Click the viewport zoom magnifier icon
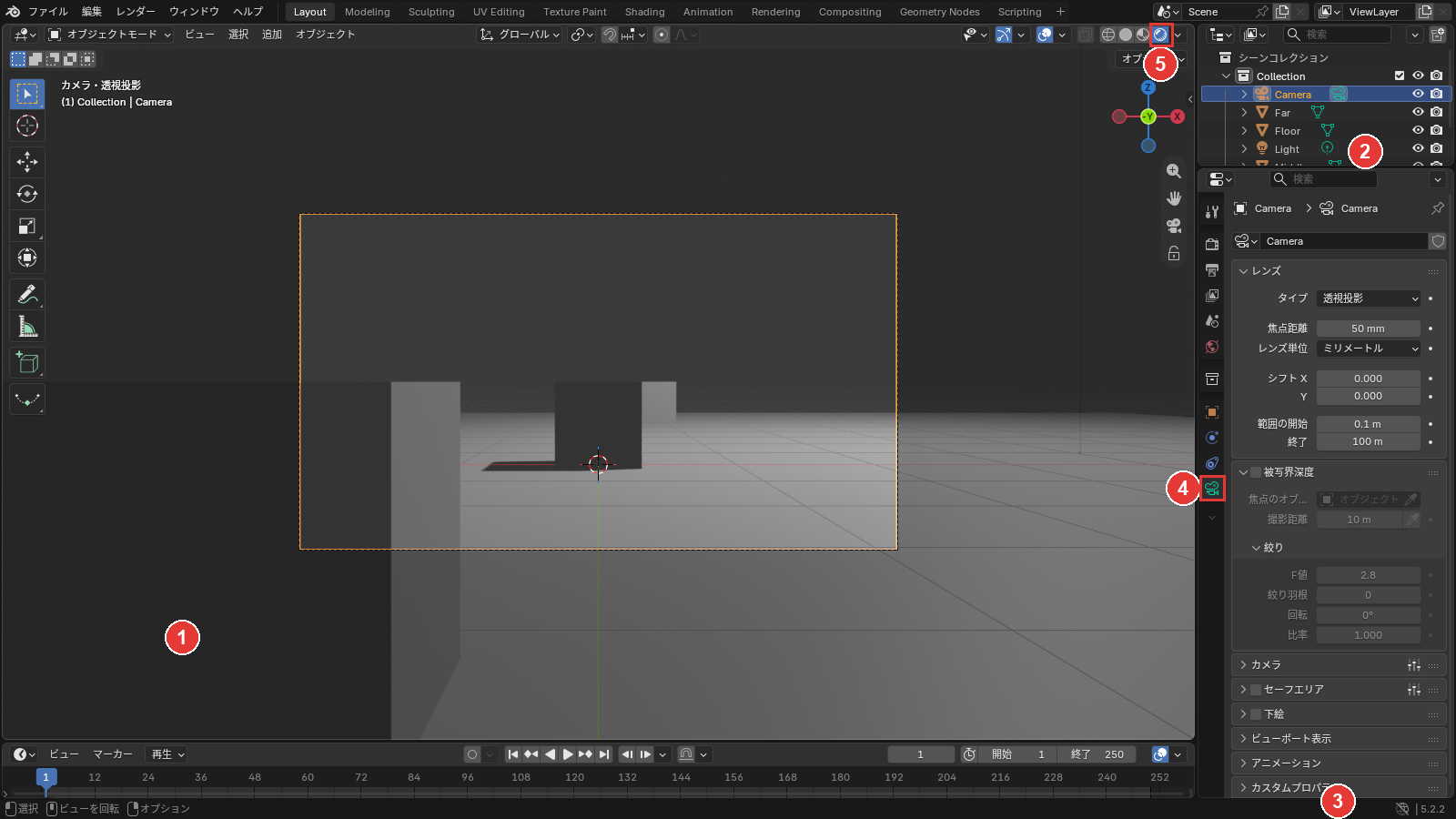Viewport: 1456px width, 819px height. 1174,171
